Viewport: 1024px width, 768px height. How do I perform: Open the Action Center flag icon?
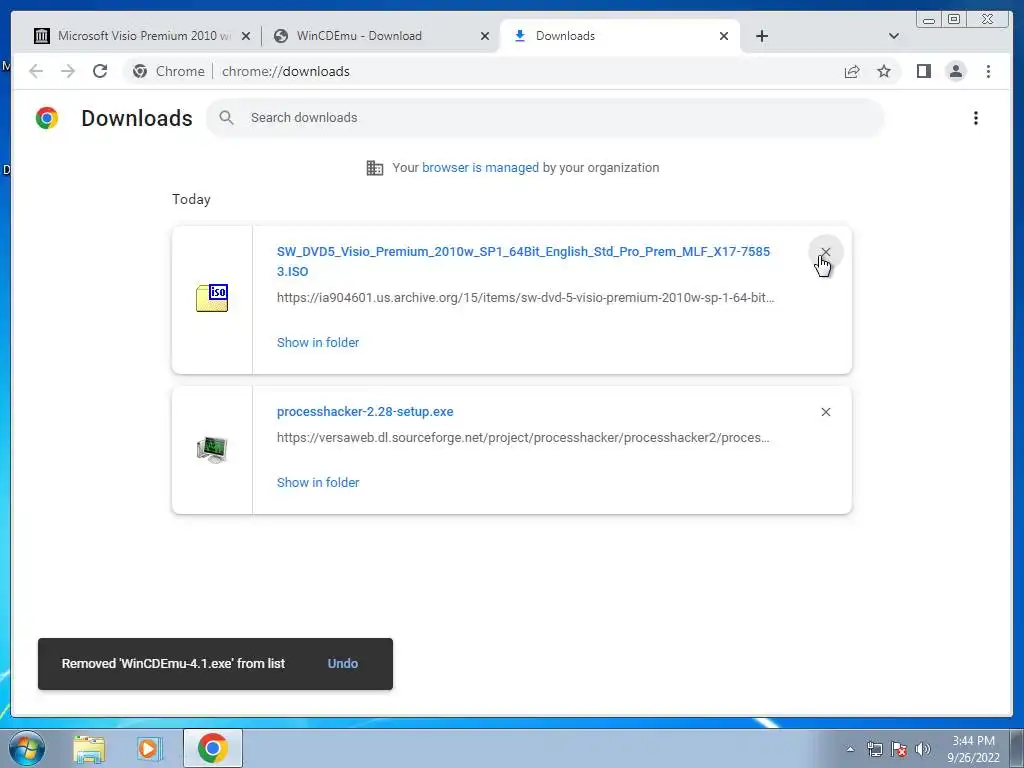point(899,749)
